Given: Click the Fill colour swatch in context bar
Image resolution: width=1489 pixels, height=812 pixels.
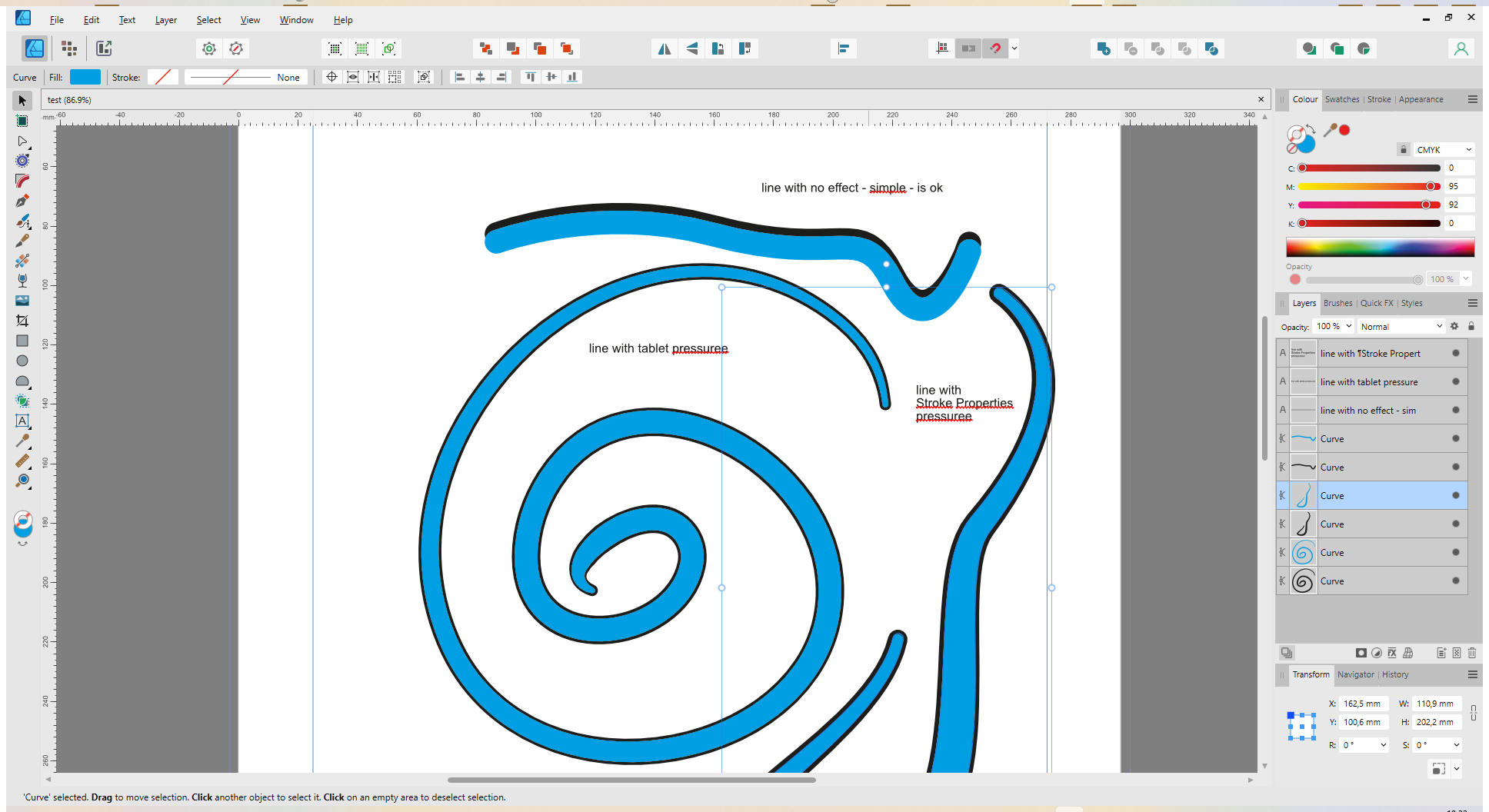Looking at the screenshot, I should pyautogui.click(x=85, y=77).
